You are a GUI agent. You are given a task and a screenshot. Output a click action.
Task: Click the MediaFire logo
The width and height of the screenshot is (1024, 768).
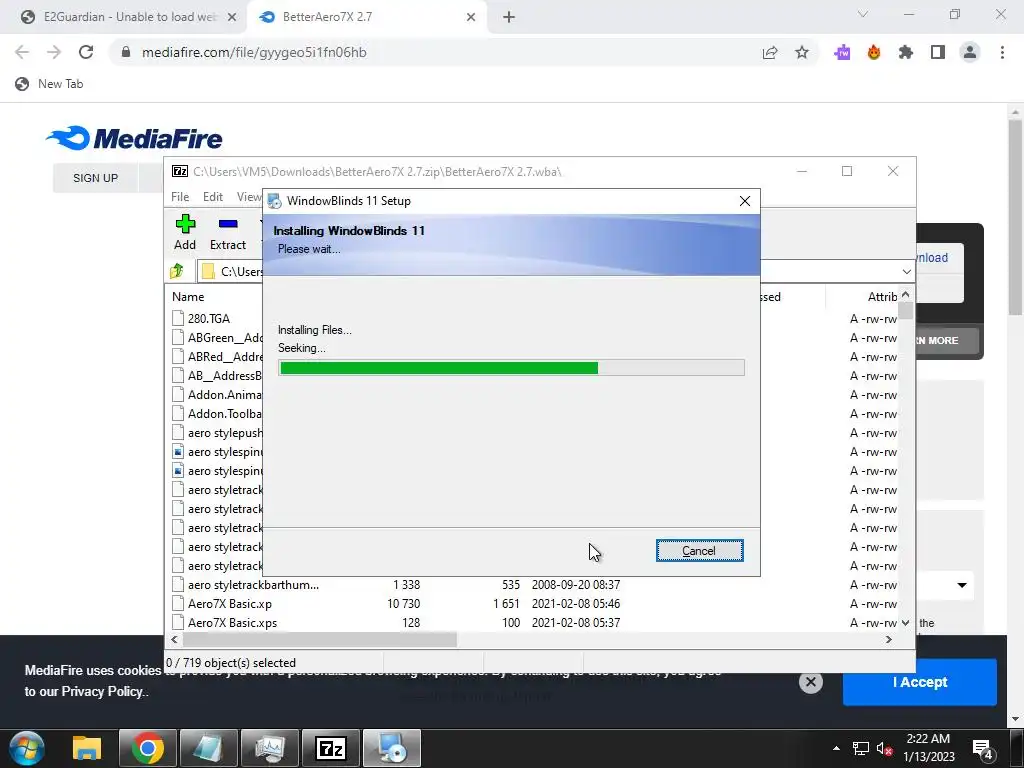point(135,138)
